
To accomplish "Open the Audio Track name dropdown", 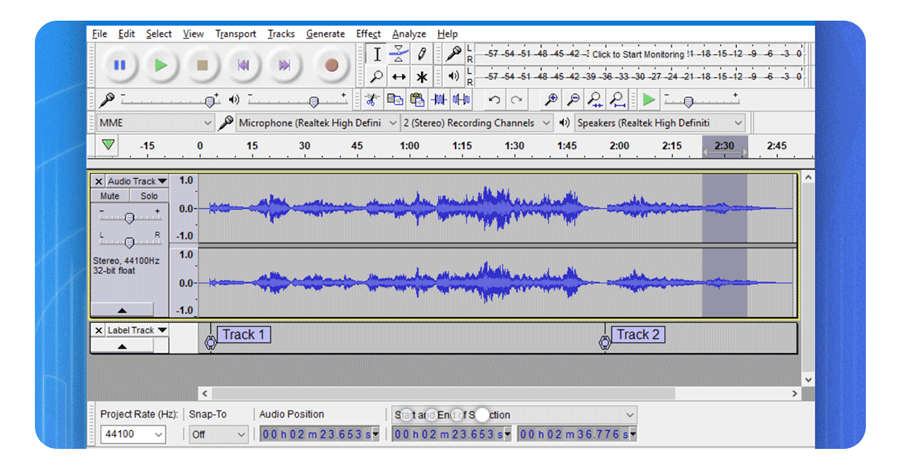I will pyautogui.click(x=137, y=181).
